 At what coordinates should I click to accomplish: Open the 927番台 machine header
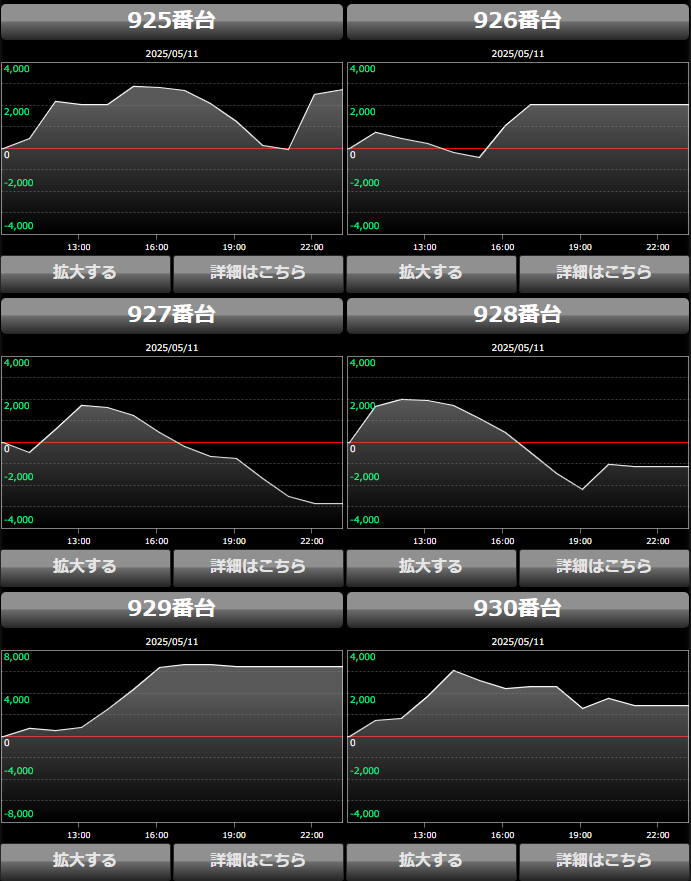pos(172,315)
